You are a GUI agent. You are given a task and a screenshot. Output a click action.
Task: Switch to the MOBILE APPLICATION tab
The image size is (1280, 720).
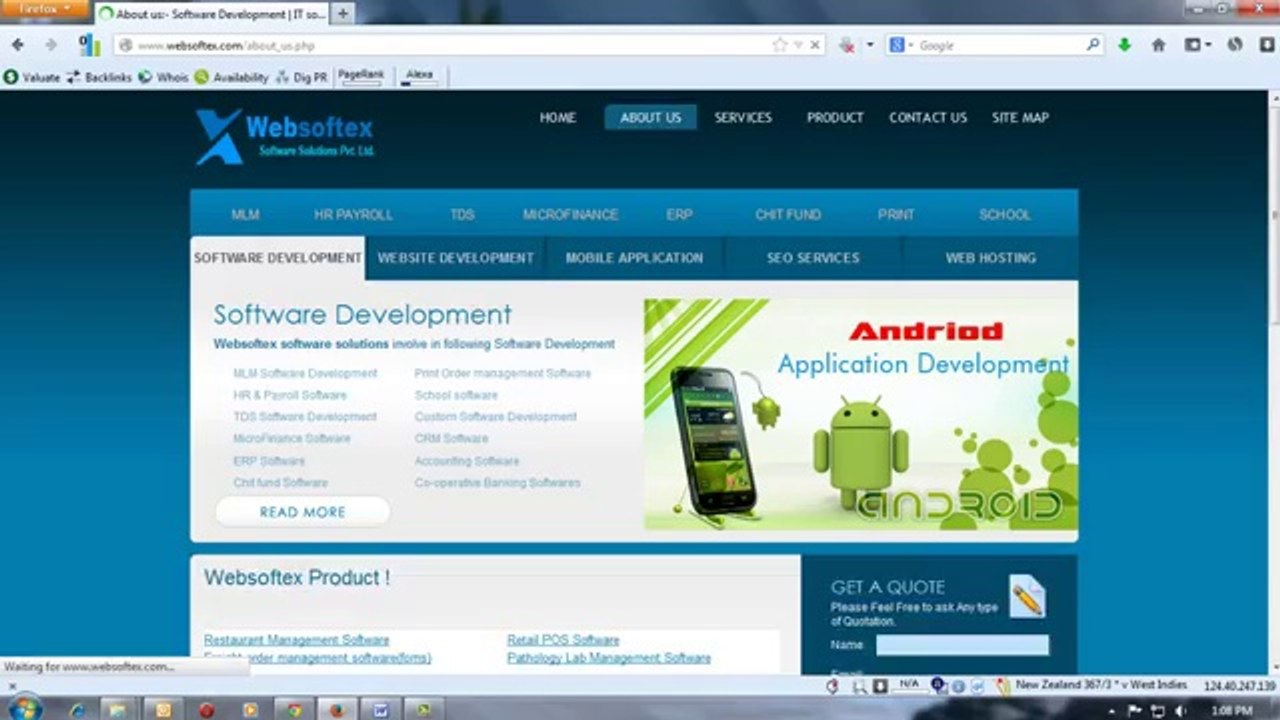(634, 257)
